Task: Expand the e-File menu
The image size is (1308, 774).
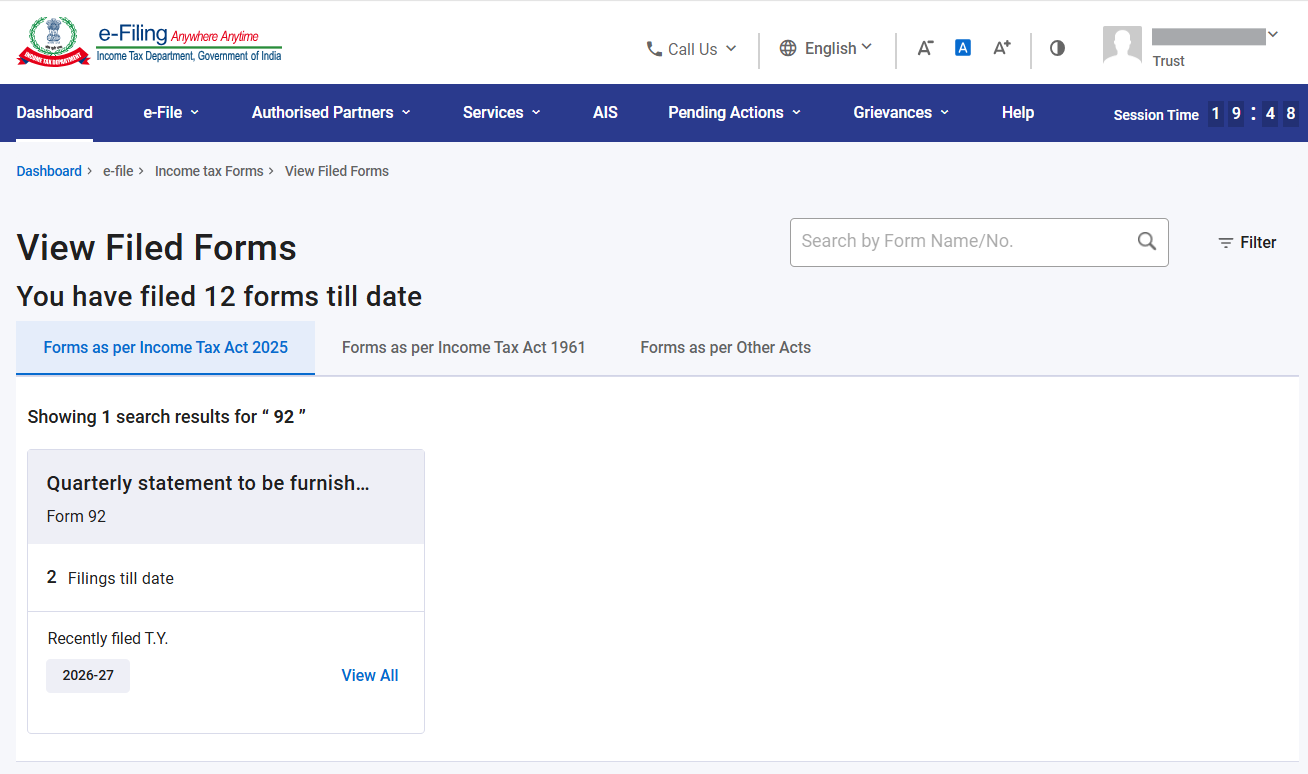Action: (171, 112)
